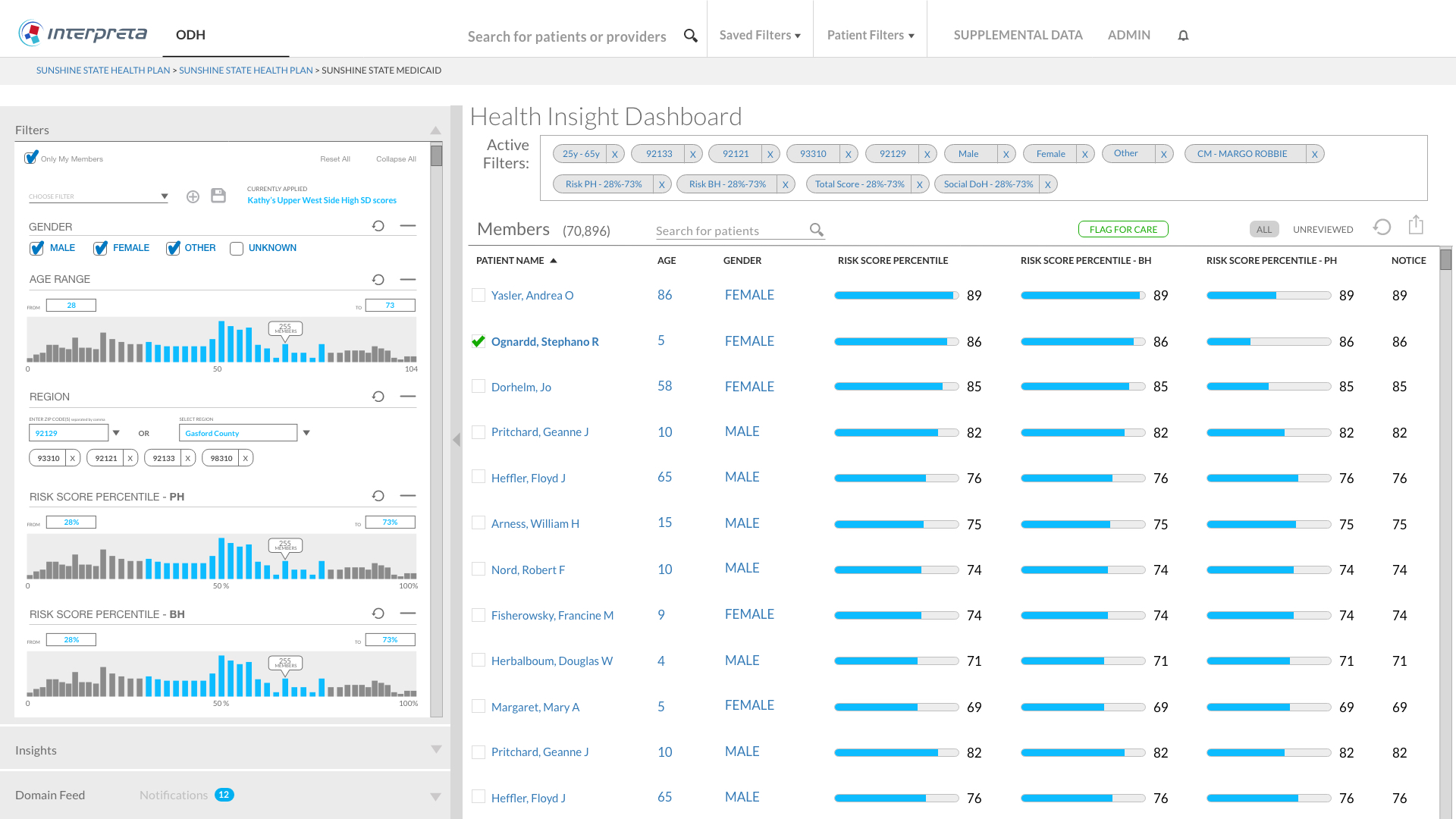The width and height of the screenshot is (1456, 819).
Task: Switch to the Unreviewed members tab
Action: click(1323, 229)
